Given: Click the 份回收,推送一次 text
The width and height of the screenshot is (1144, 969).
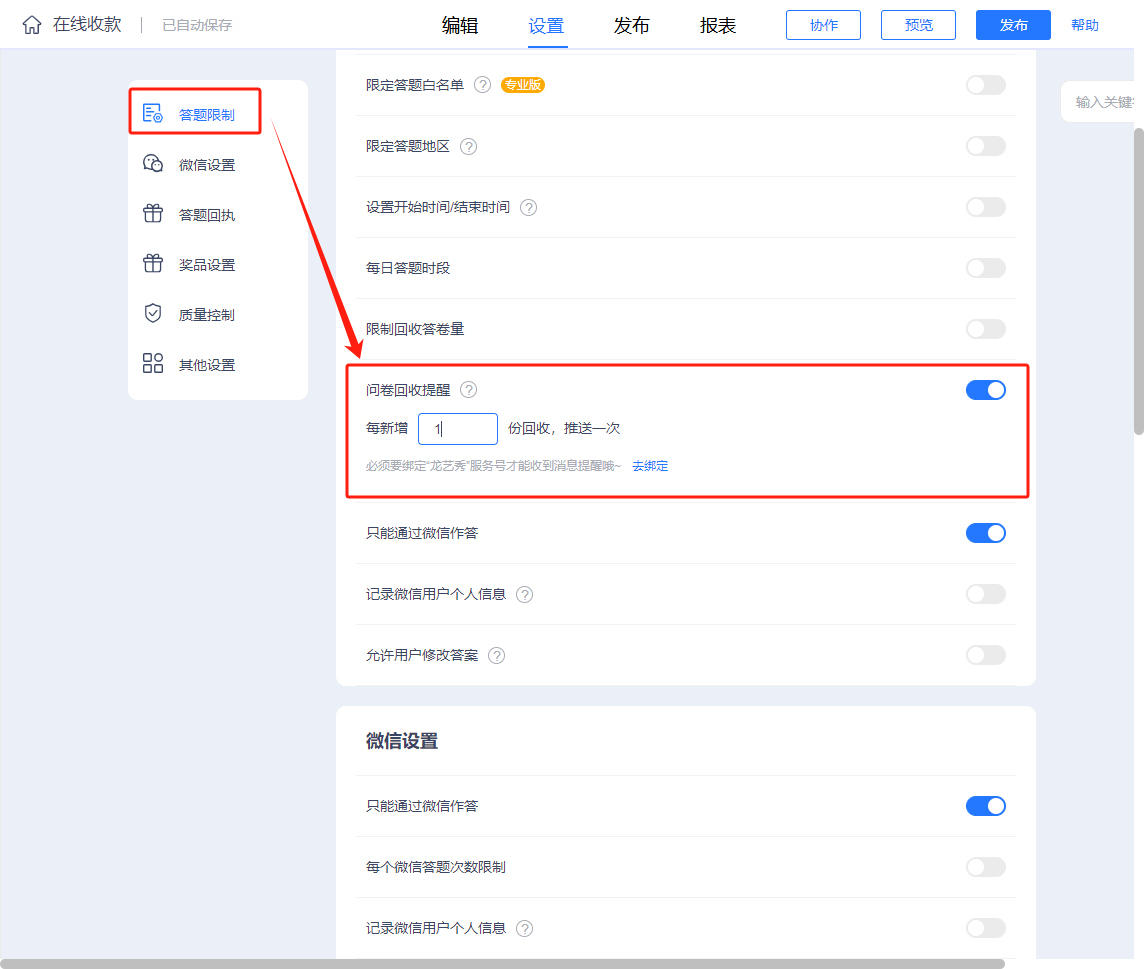Looking at the screenshot, I should point(564,428).
